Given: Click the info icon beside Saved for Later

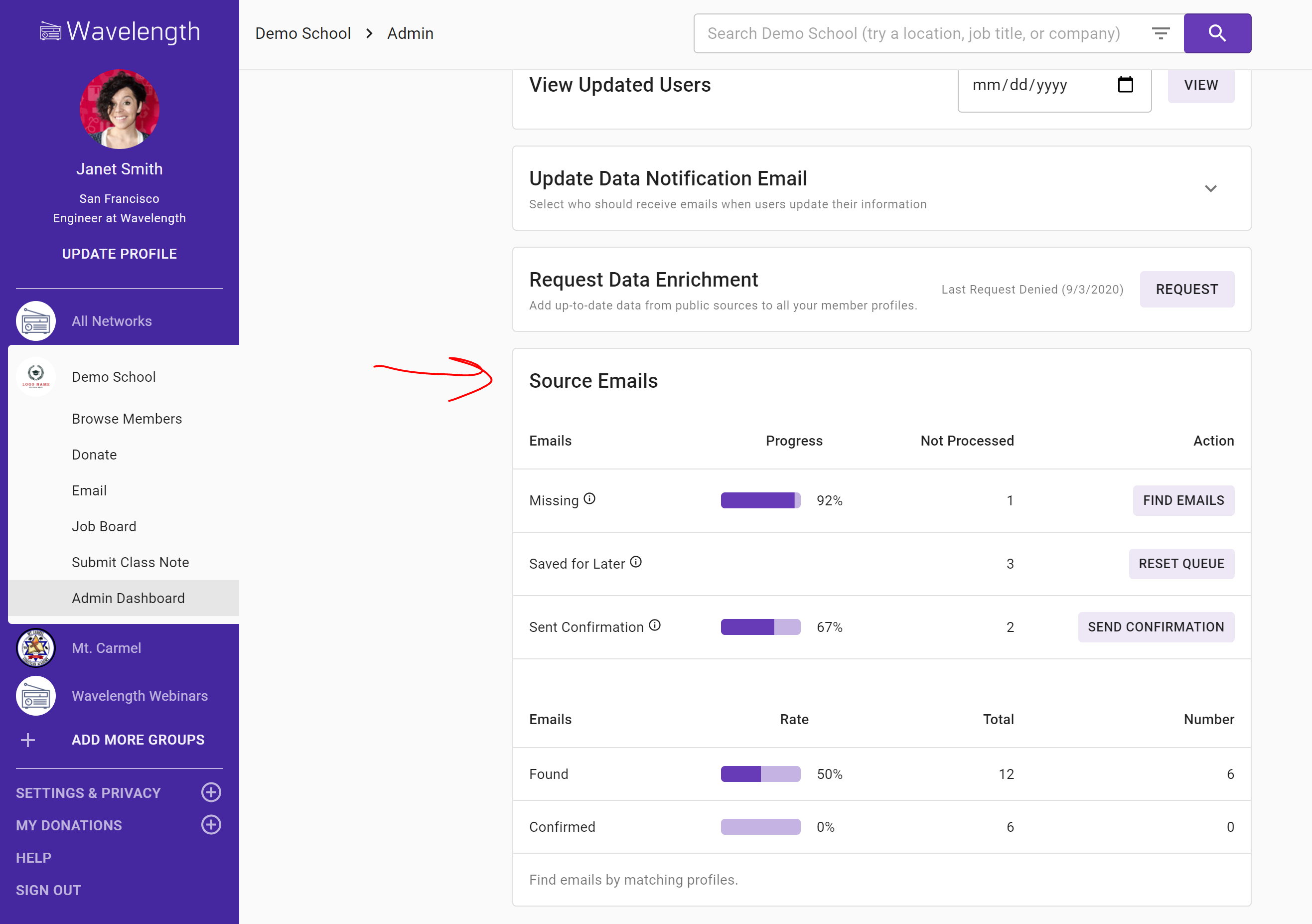Looking at the screenshot, I should coord(635,562).
